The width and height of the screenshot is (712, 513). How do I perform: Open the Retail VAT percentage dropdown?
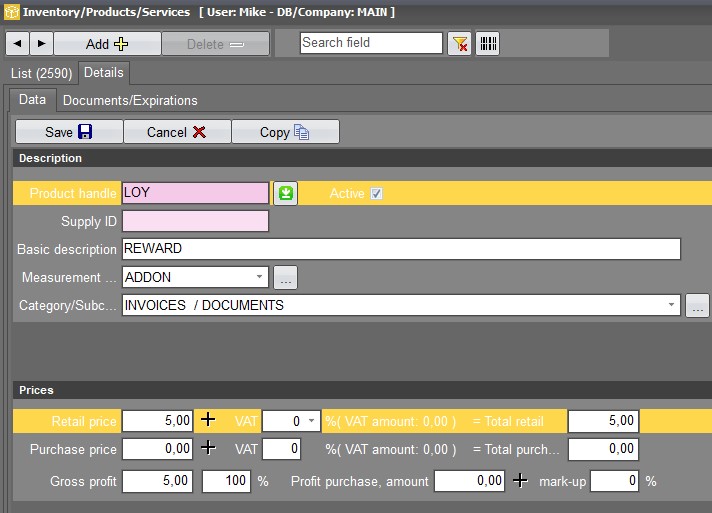click(x=311, y=420)
